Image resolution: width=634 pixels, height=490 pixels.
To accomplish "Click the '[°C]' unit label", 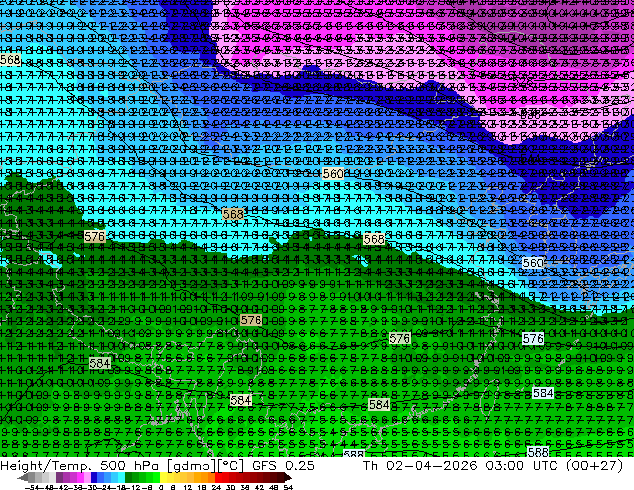I will pyautogui.click(x=231, y=466).
